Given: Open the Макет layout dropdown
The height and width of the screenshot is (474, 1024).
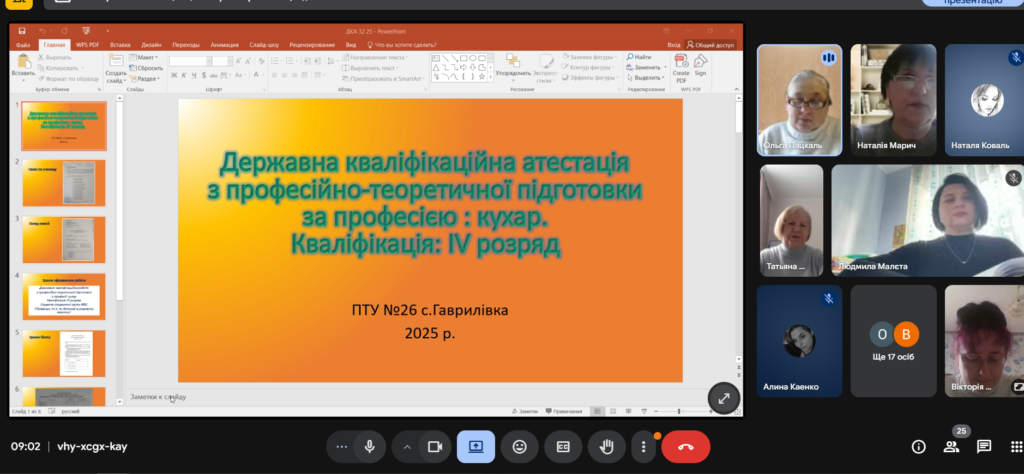Looking at the screenshot, I should pyautogui.click(x=147, y=58).
